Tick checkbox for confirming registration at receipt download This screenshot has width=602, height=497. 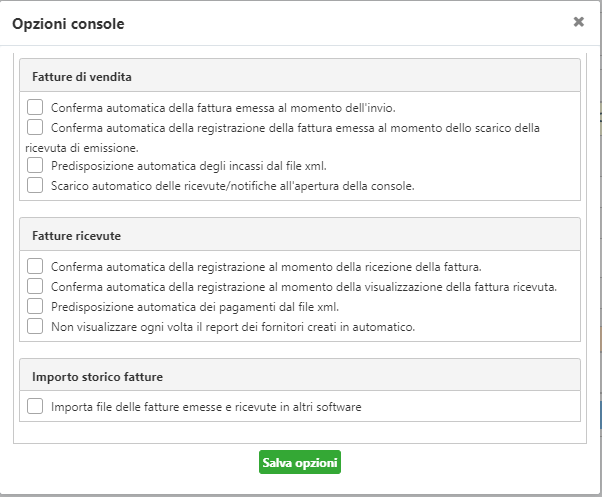tap(35, 127)
